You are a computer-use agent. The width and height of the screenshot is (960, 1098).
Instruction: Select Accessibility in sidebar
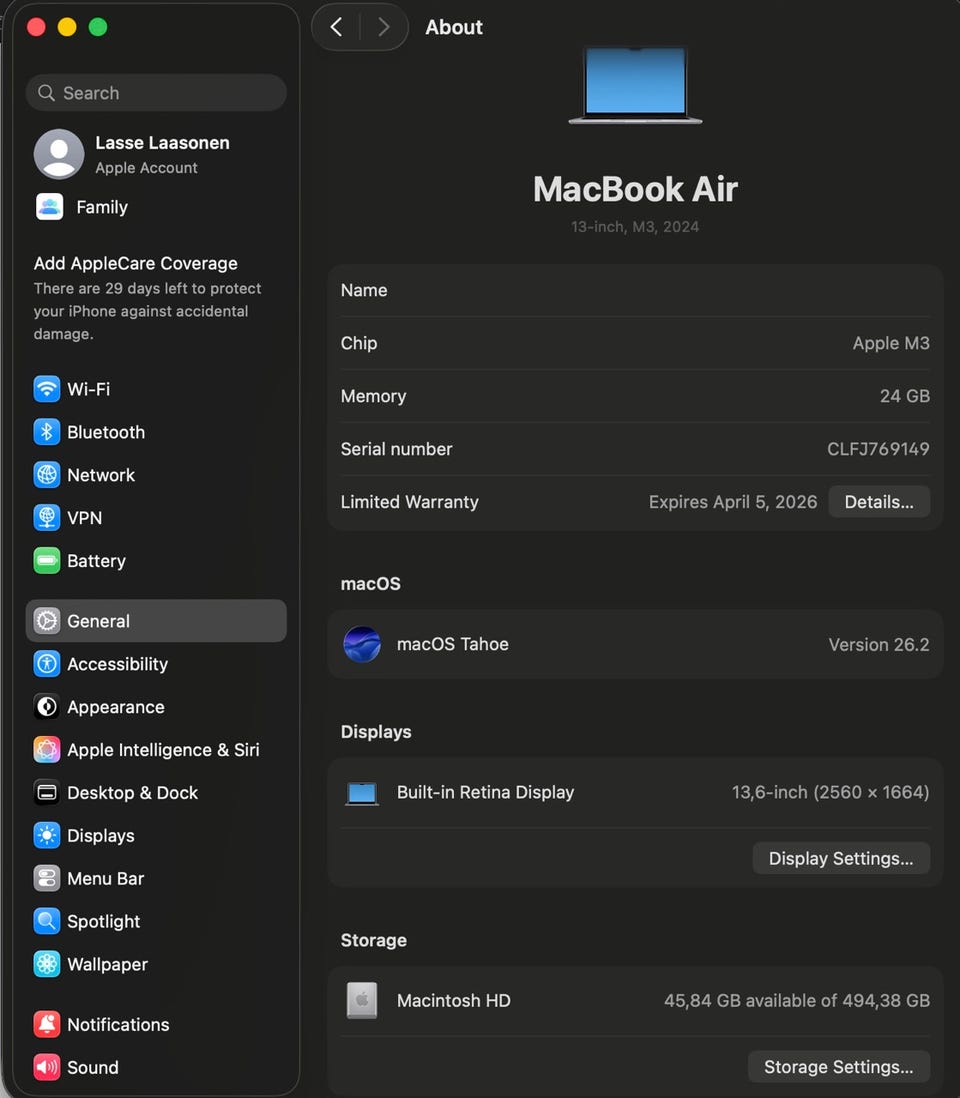(x=156, y=664)
